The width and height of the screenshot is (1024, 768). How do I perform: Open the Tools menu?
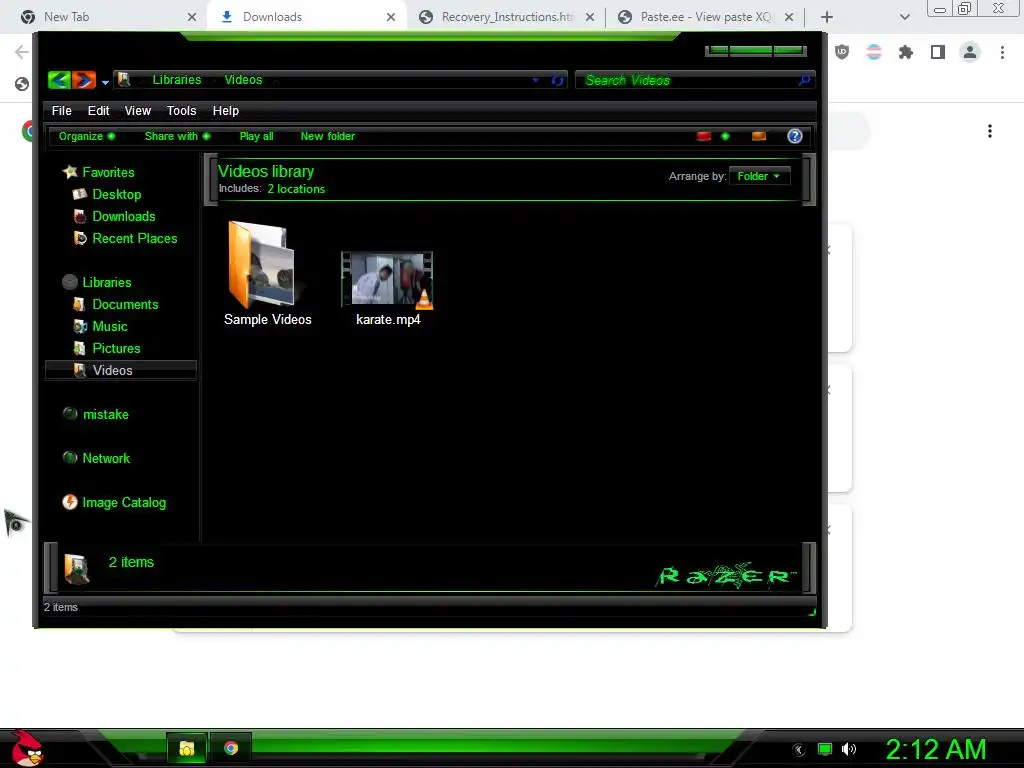(182, 110)
